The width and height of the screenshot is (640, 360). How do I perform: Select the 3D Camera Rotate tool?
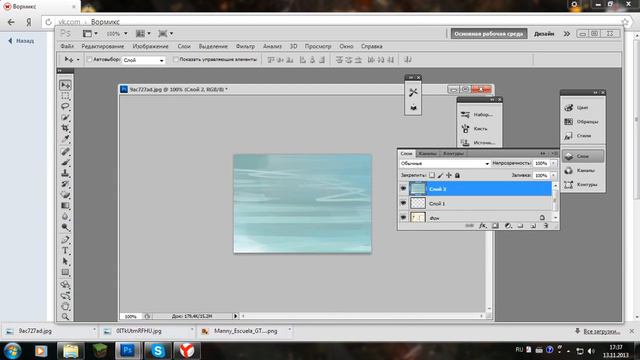[x=65, y=296]
